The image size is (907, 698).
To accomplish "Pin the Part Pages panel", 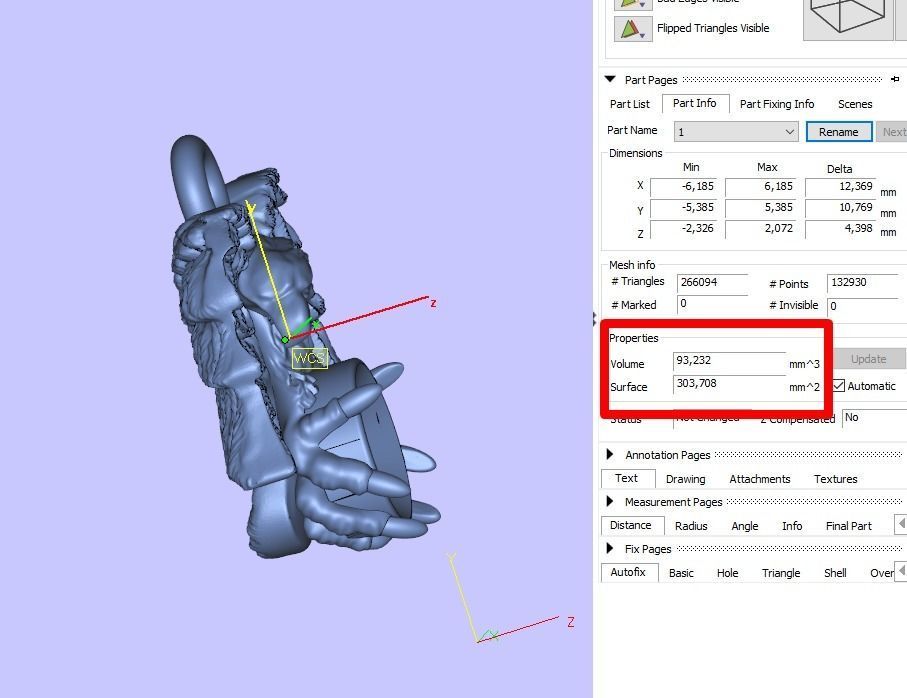I will [895, 79].
